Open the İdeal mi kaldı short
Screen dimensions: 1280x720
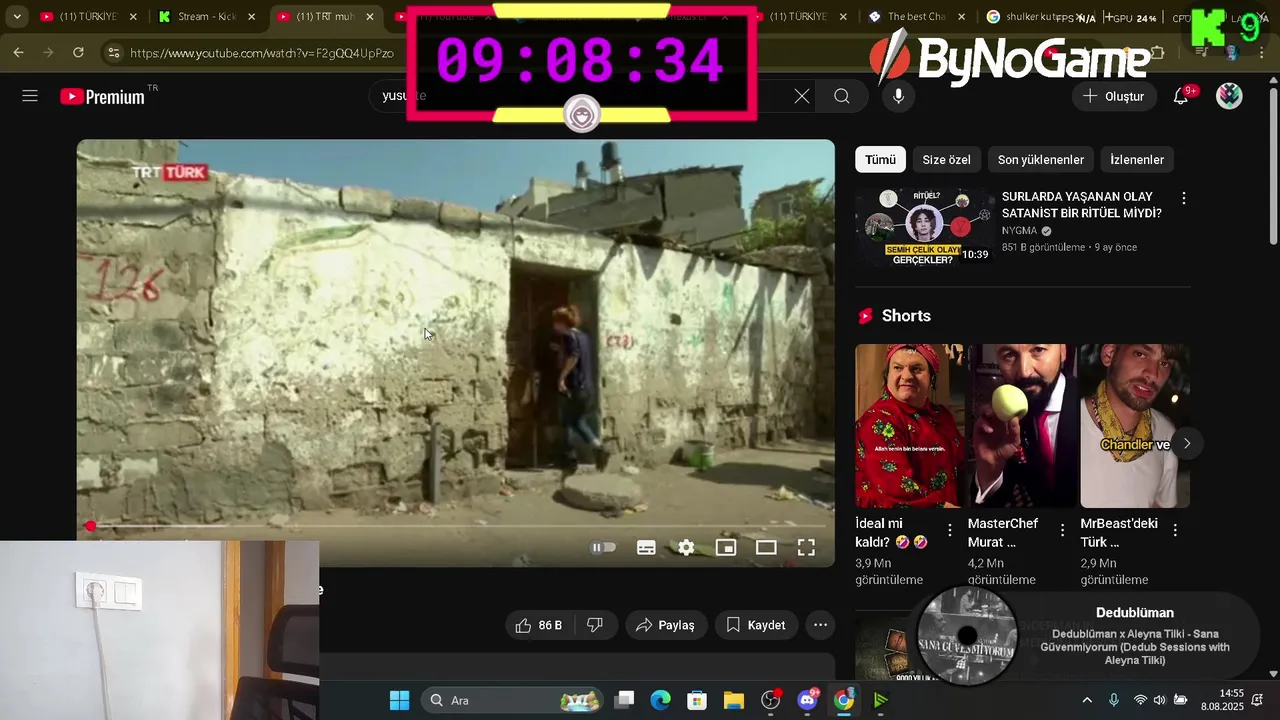(909, 426)
